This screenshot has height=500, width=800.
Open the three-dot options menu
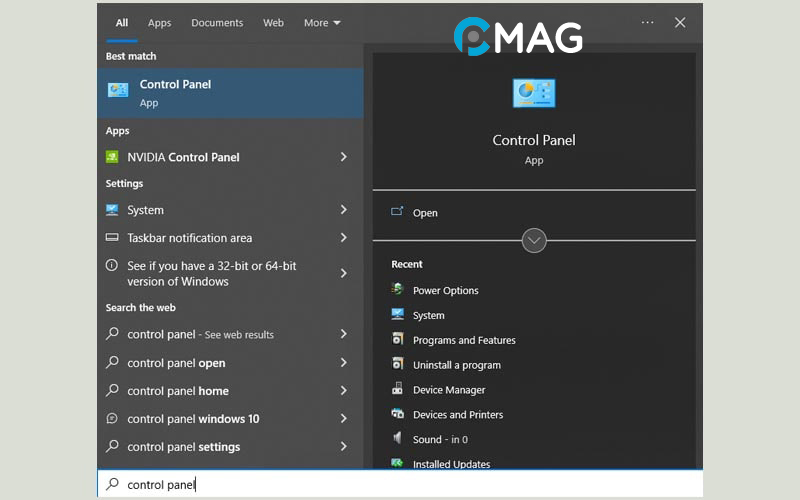point(647,22)
